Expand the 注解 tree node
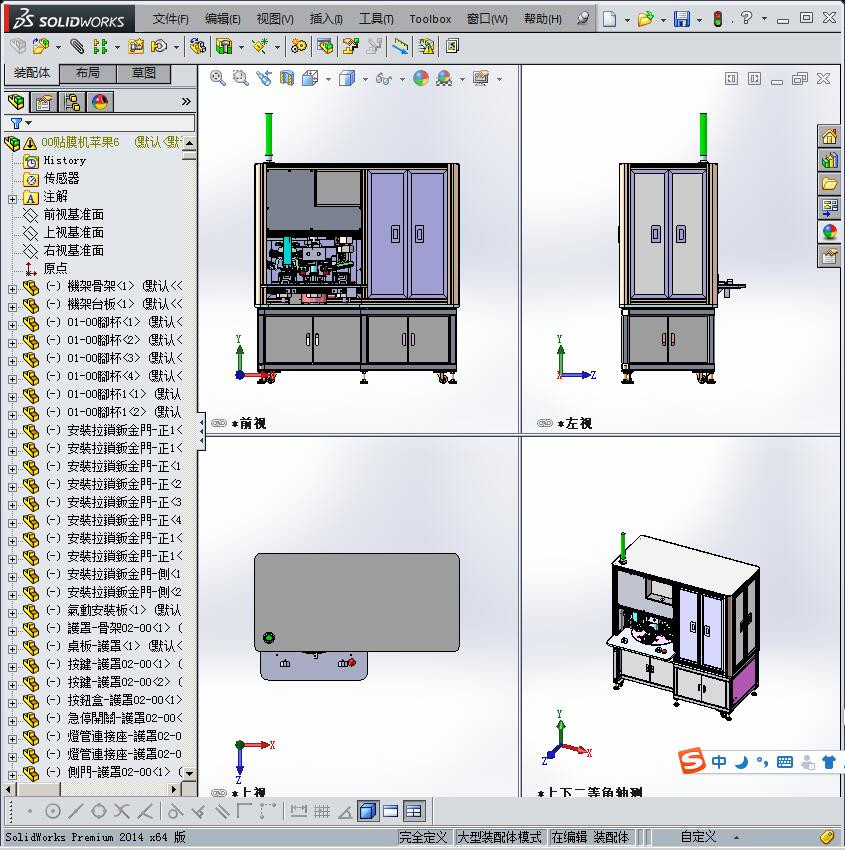Image resolution: width=845 pixels, height=850 pixels. coord(12,199)
